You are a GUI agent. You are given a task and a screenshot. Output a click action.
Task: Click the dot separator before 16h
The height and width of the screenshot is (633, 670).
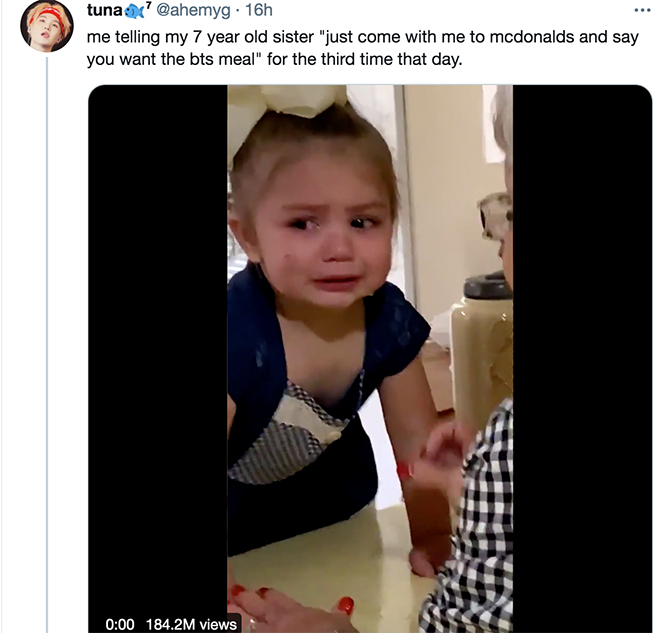238,10
